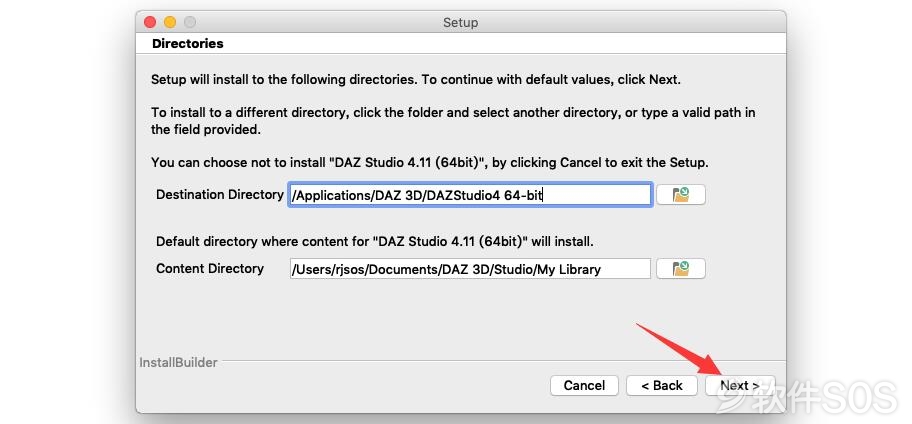912x424 pixels.
Task: Click the 'Default directory where content' description
Action: tap(375, 241)
